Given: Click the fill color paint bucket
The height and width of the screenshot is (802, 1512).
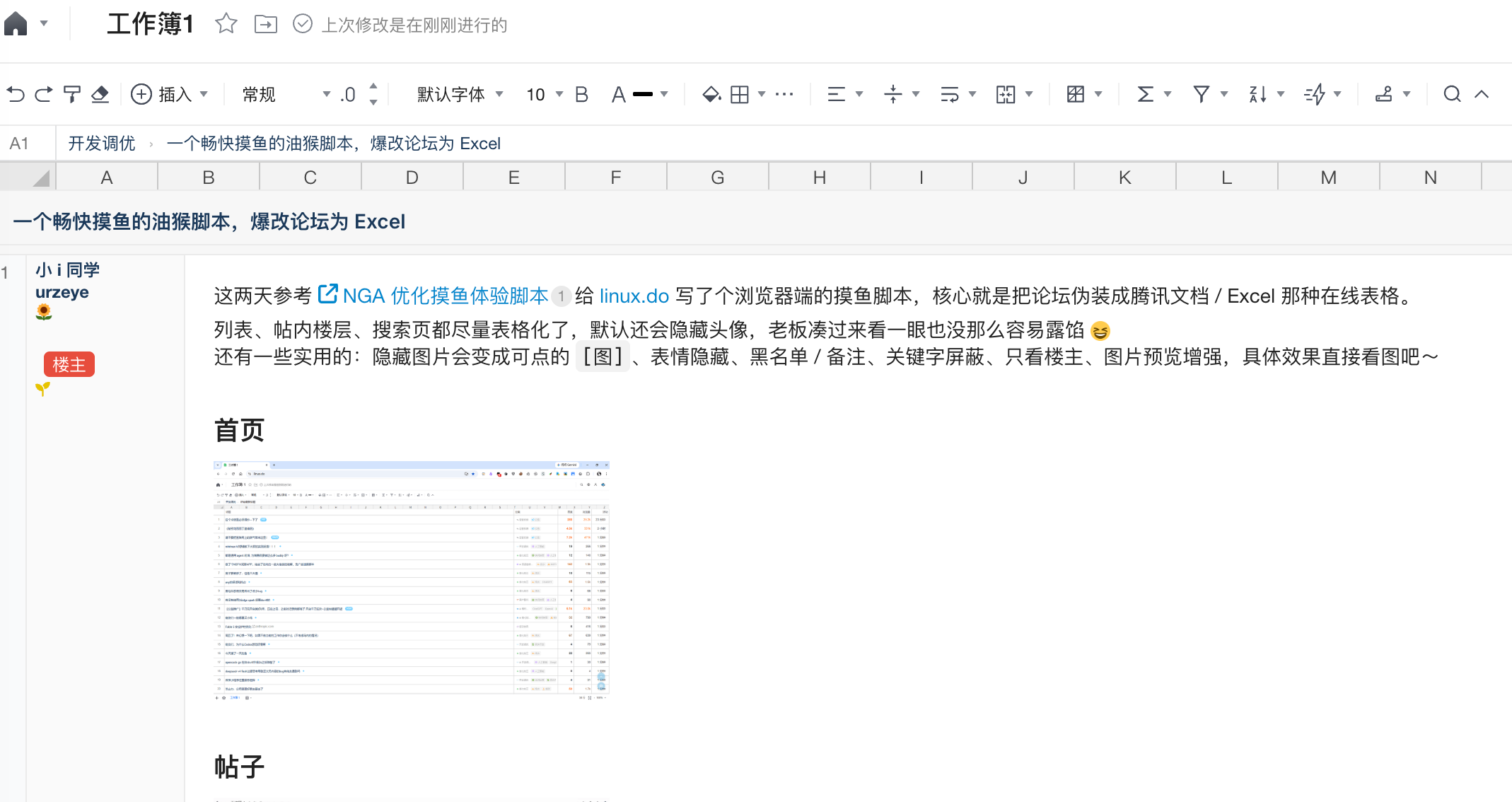Looking at the screenshot, I should [x=711, y=94].
